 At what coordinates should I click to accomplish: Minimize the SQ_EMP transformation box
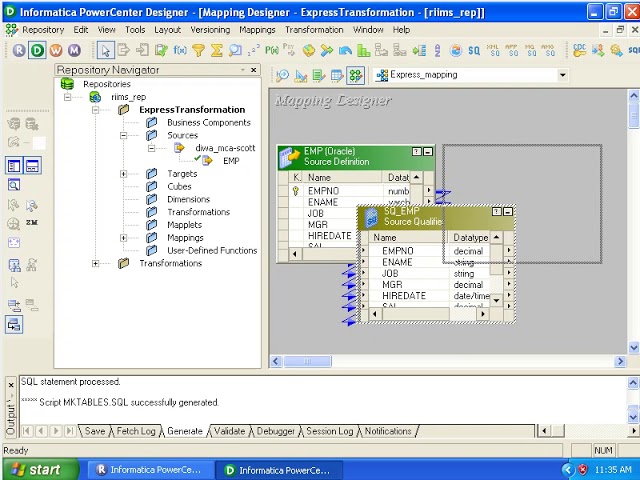508,211
